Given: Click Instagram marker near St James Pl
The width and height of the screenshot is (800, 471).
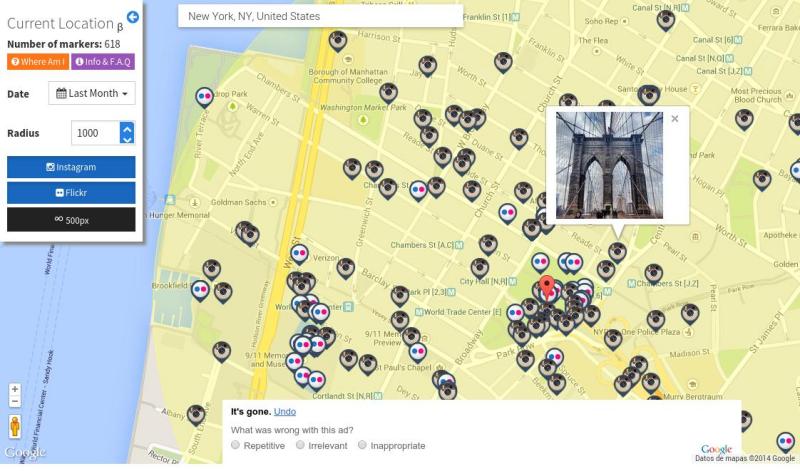Looking at the screenshot, I should pyautogui.click(x=690, y=314).
